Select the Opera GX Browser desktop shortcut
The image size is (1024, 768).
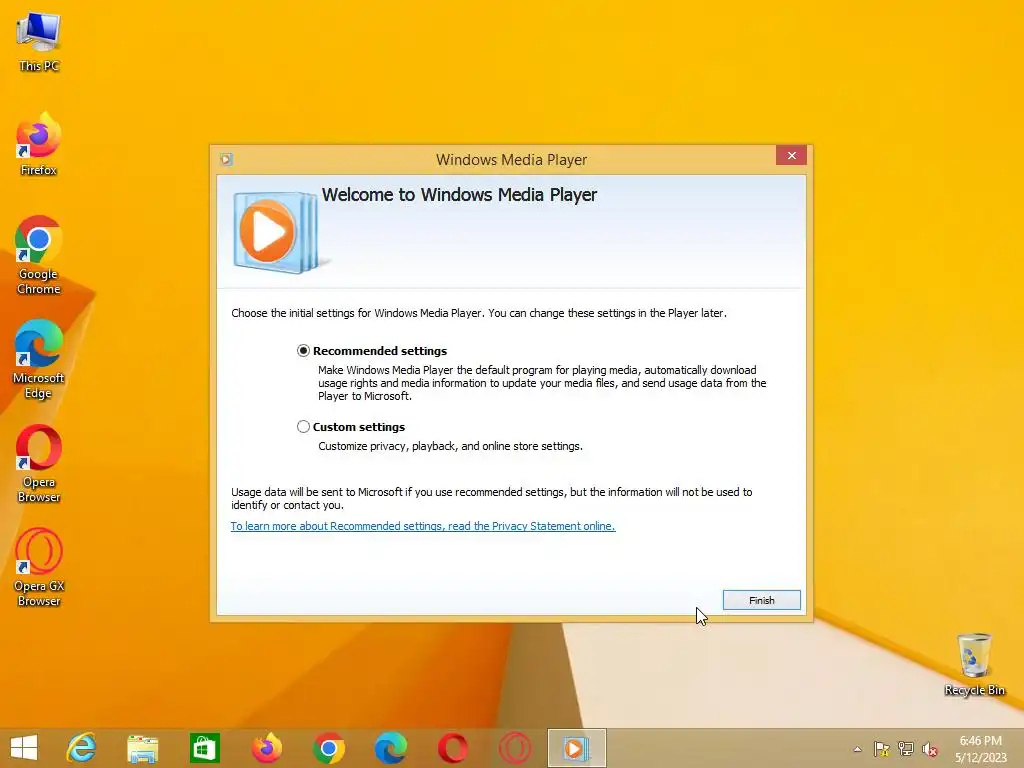point(39,568)
